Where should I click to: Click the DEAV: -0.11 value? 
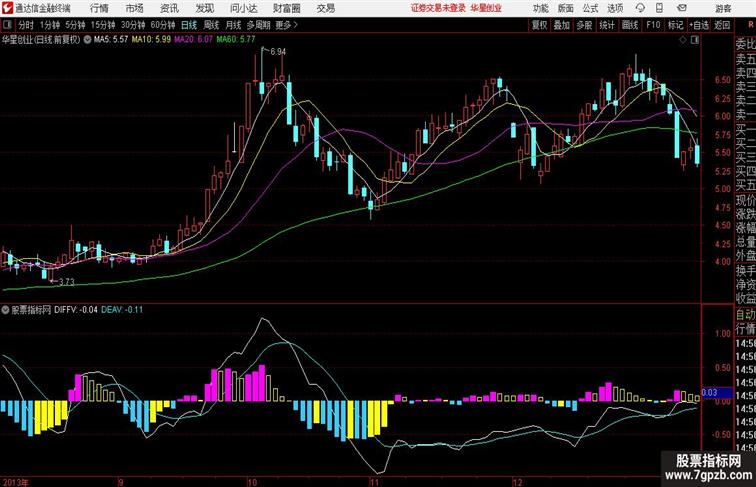pos(122,310)
